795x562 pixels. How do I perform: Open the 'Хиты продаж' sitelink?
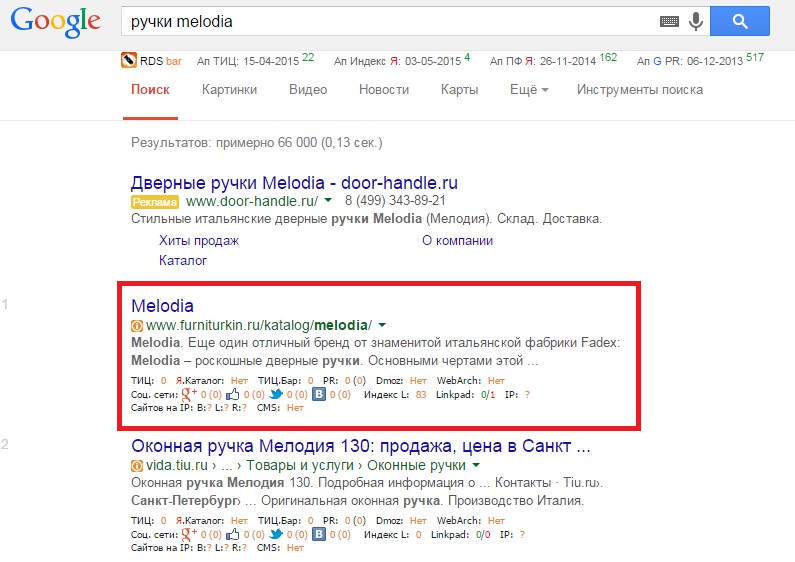point(199,240)
